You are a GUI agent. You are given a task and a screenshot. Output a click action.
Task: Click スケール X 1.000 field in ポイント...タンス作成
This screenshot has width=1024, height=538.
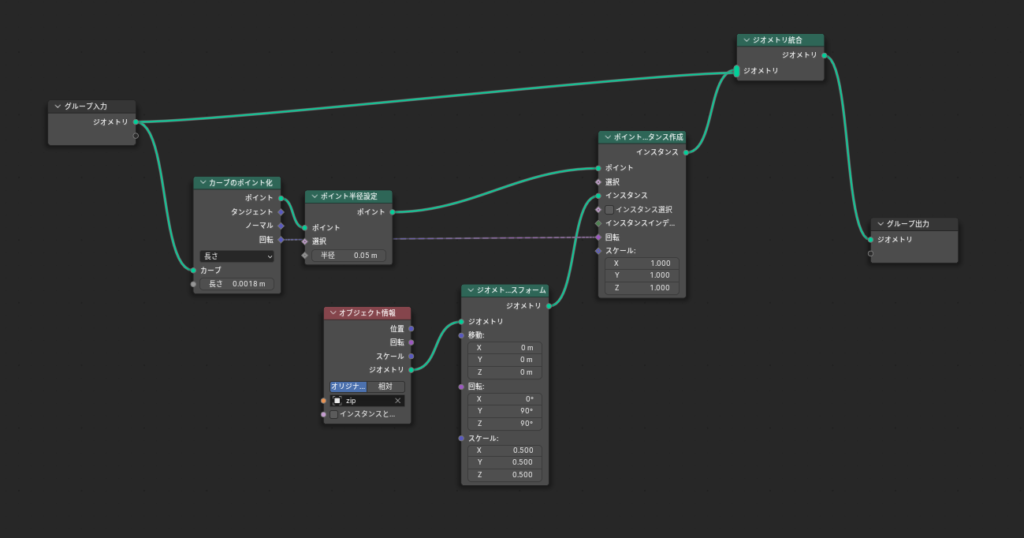[x=642, y=264]
